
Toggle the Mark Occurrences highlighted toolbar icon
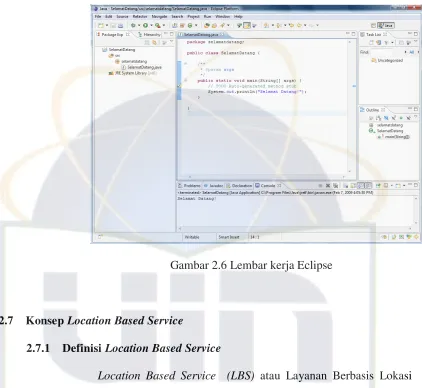(247, 25)
